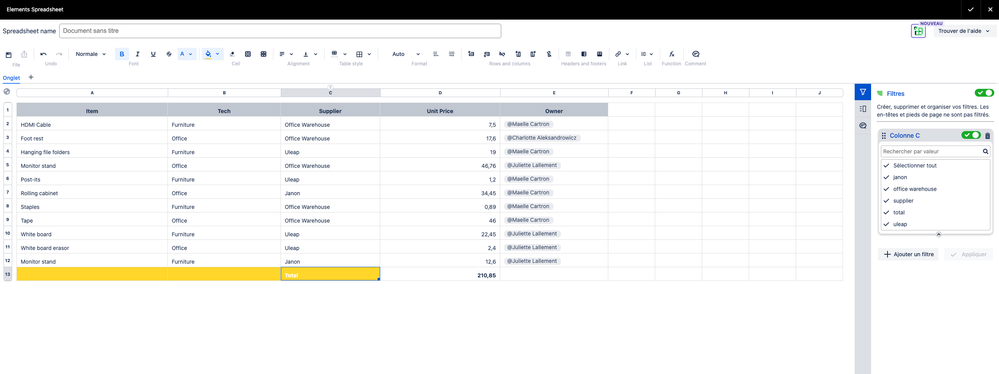The height and width of the screenshot is (374, 999).
Task: Select column A header
Action: 92,93
